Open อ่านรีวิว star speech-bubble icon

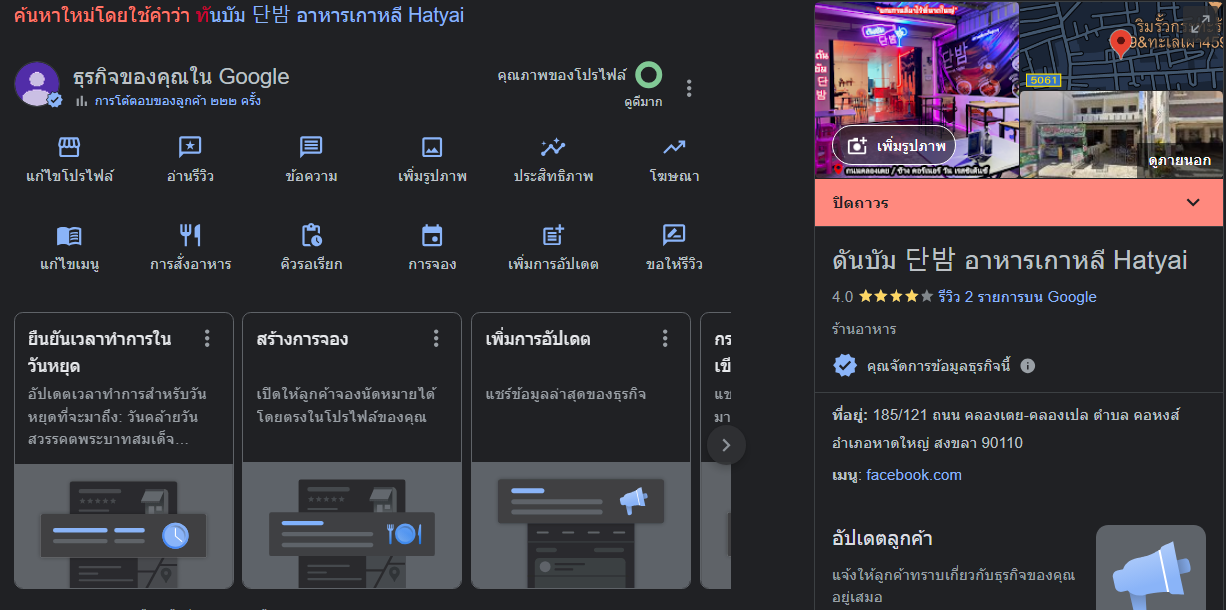tap(190, 148)
